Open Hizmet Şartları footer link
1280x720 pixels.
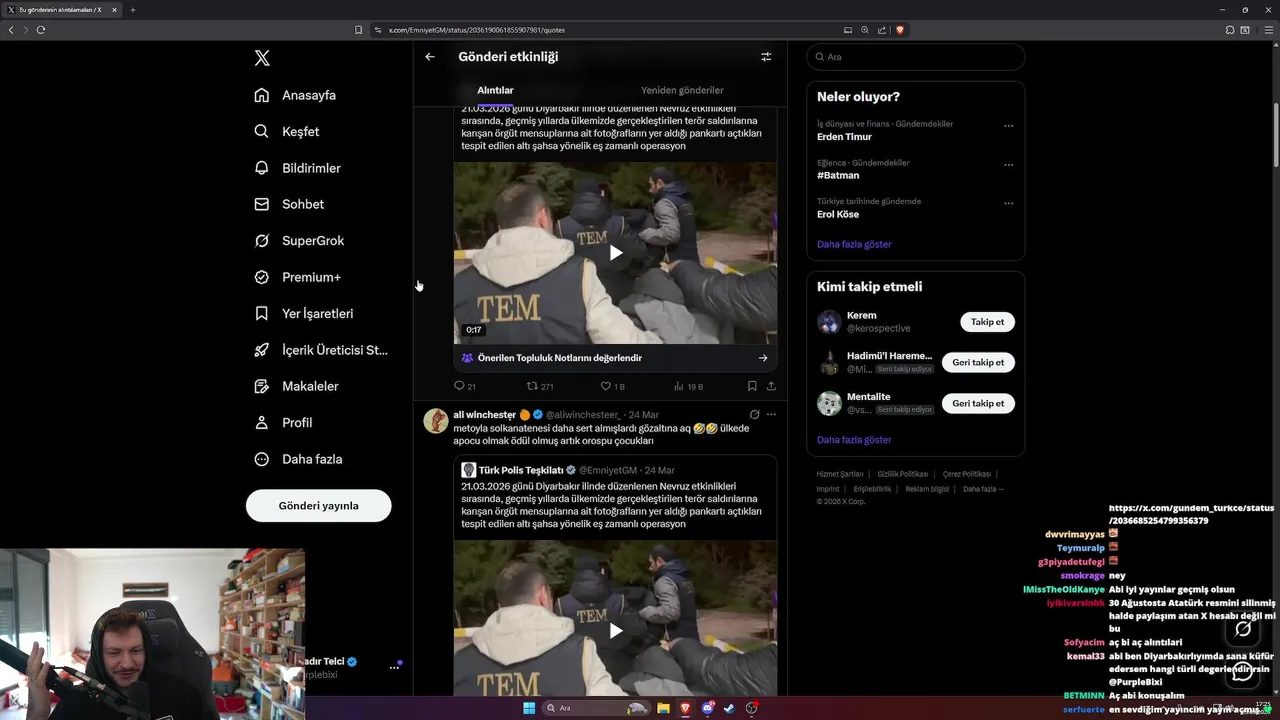[840, 474]
